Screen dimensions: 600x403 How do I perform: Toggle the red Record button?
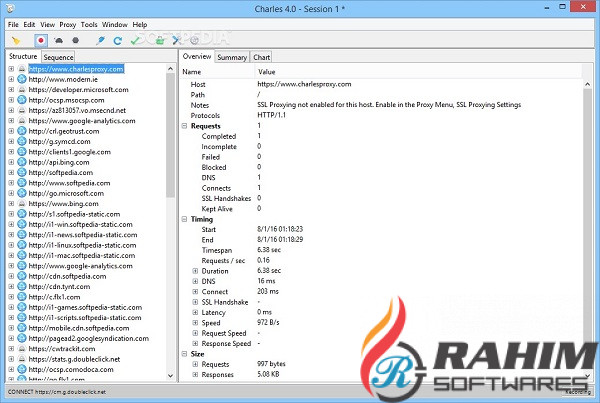[41, 40]
